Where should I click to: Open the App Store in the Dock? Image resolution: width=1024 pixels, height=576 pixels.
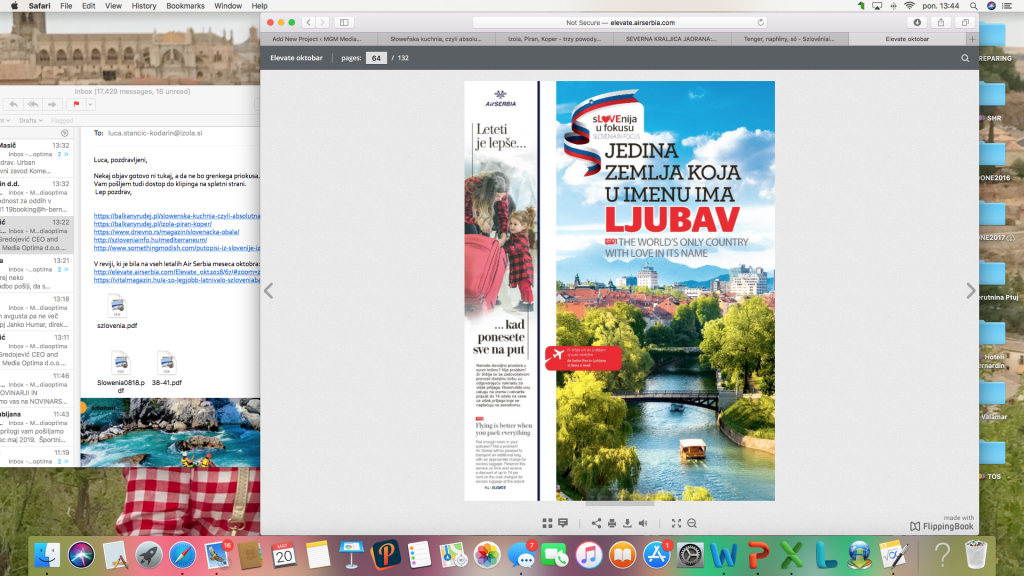coord(656,556)
